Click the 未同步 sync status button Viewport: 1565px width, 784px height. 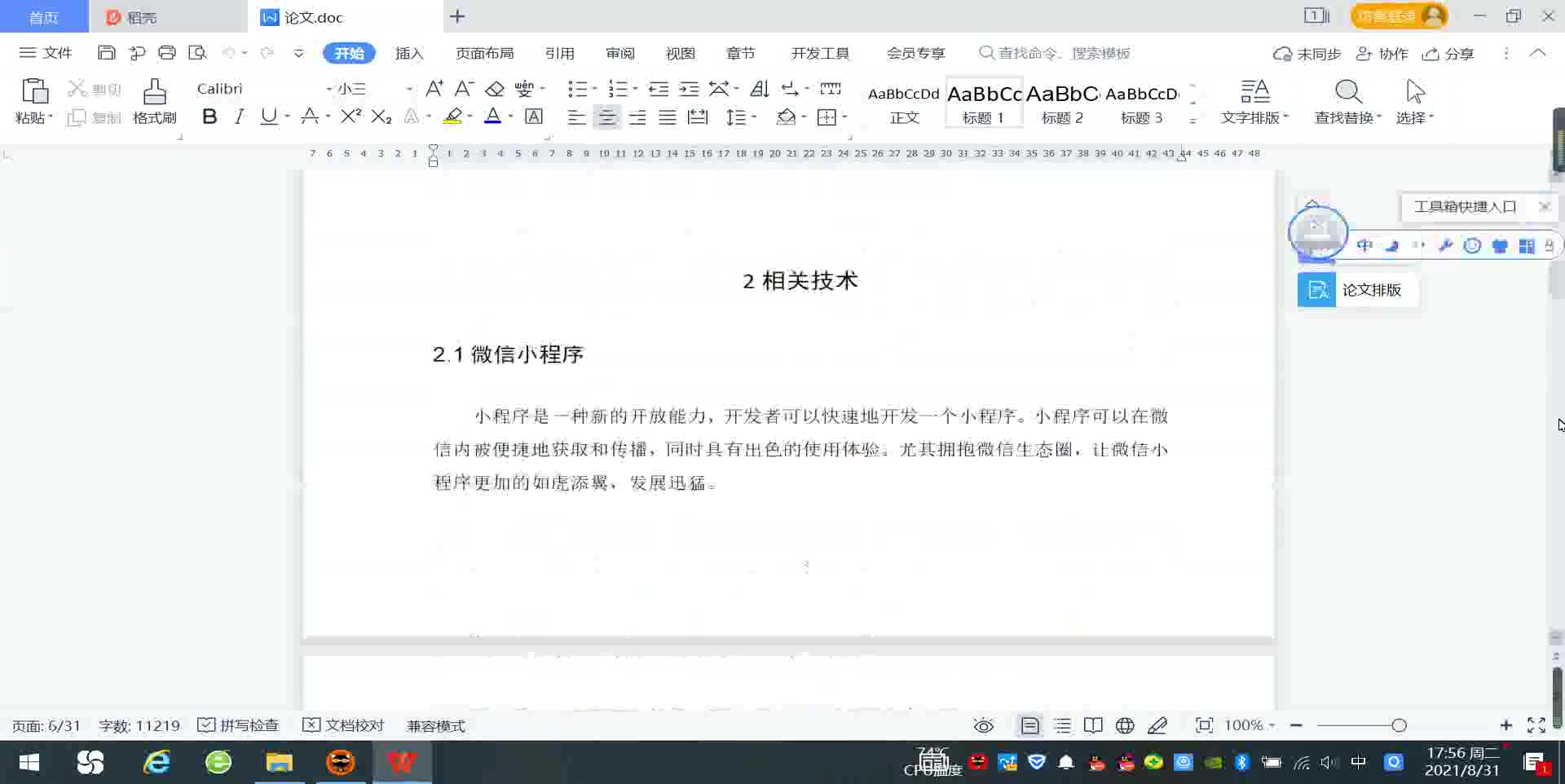pos(1307,53)
